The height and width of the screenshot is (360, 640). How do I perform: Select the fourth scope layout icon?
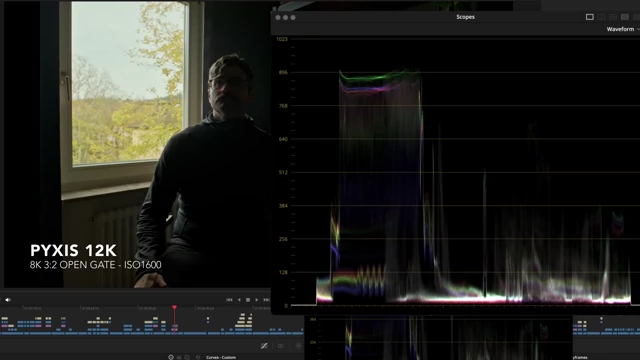pos(625,17)
